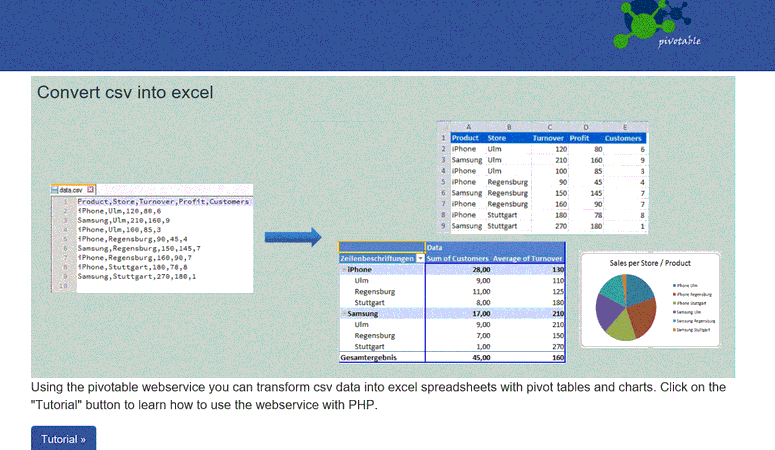Close the data.csv tab in the illustration
Screen dimensions: 775x450
point(90,189)
